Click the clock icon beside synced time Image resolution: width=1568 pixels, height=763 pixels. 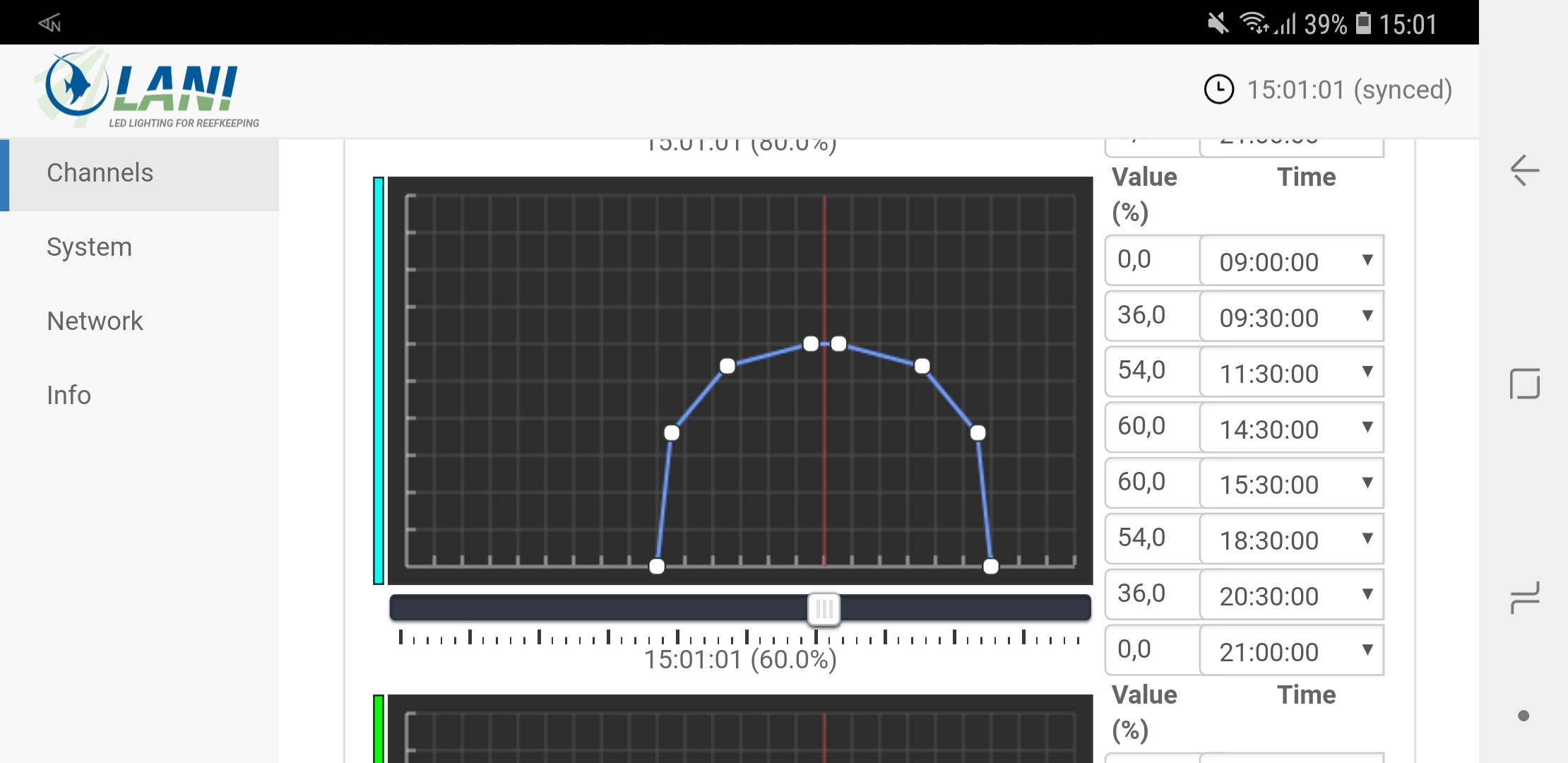click(x=1218, y=90)
